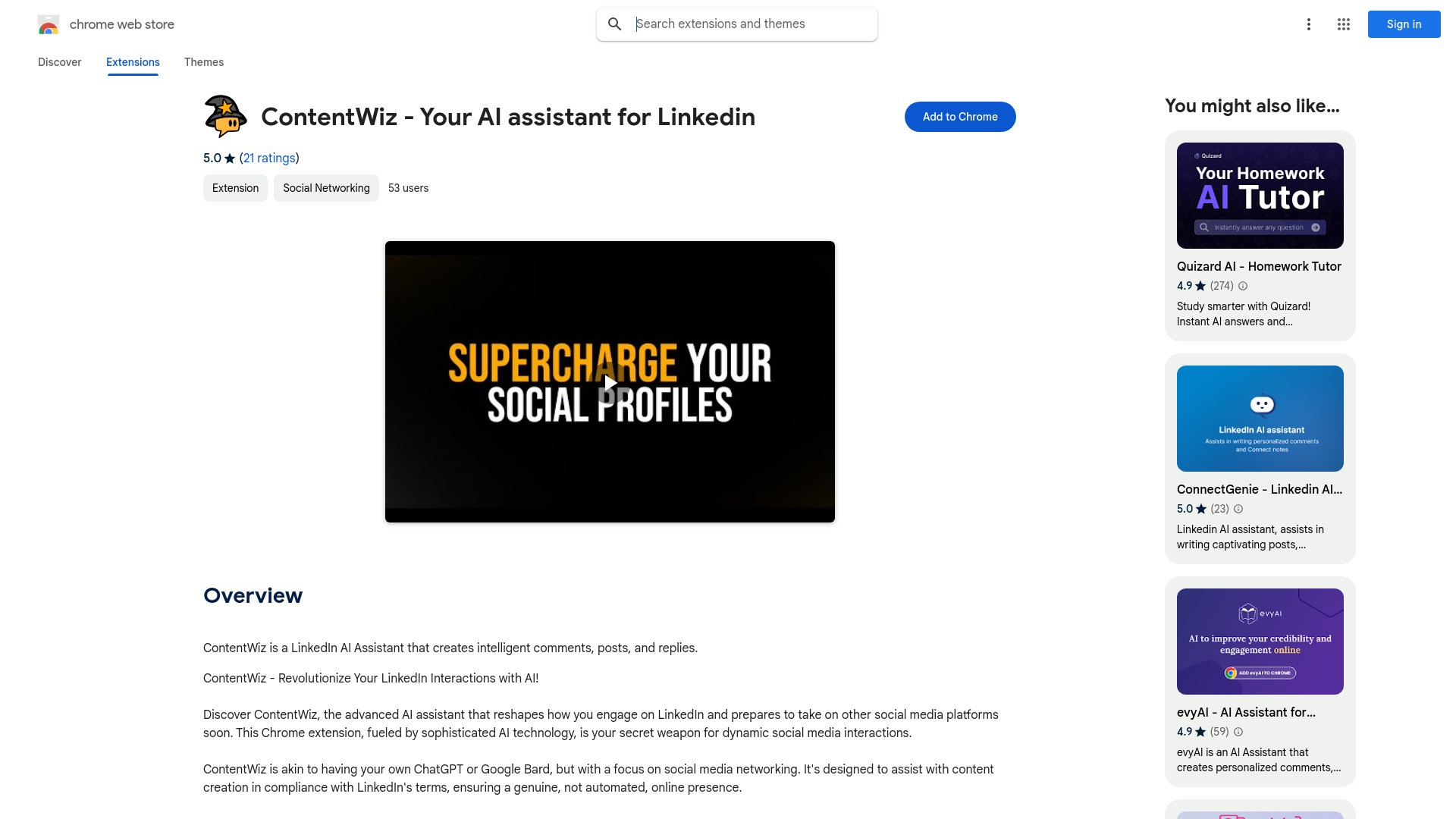Click the Quizard AI extension thumbnail
The image size is (1456, 819).
coord(1260,195)
